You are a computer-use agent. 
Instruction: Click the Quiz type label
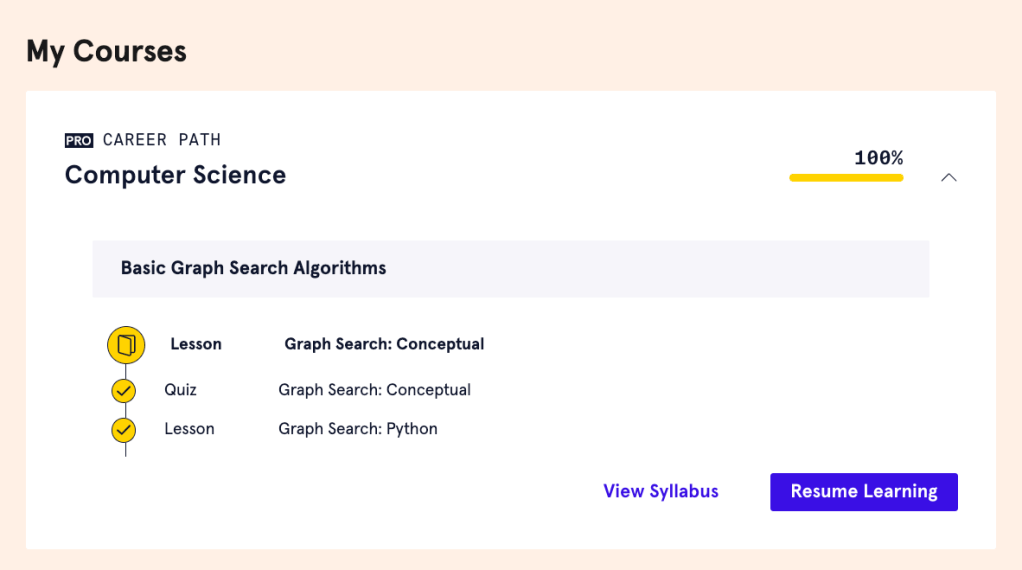(x=181, y=390)
